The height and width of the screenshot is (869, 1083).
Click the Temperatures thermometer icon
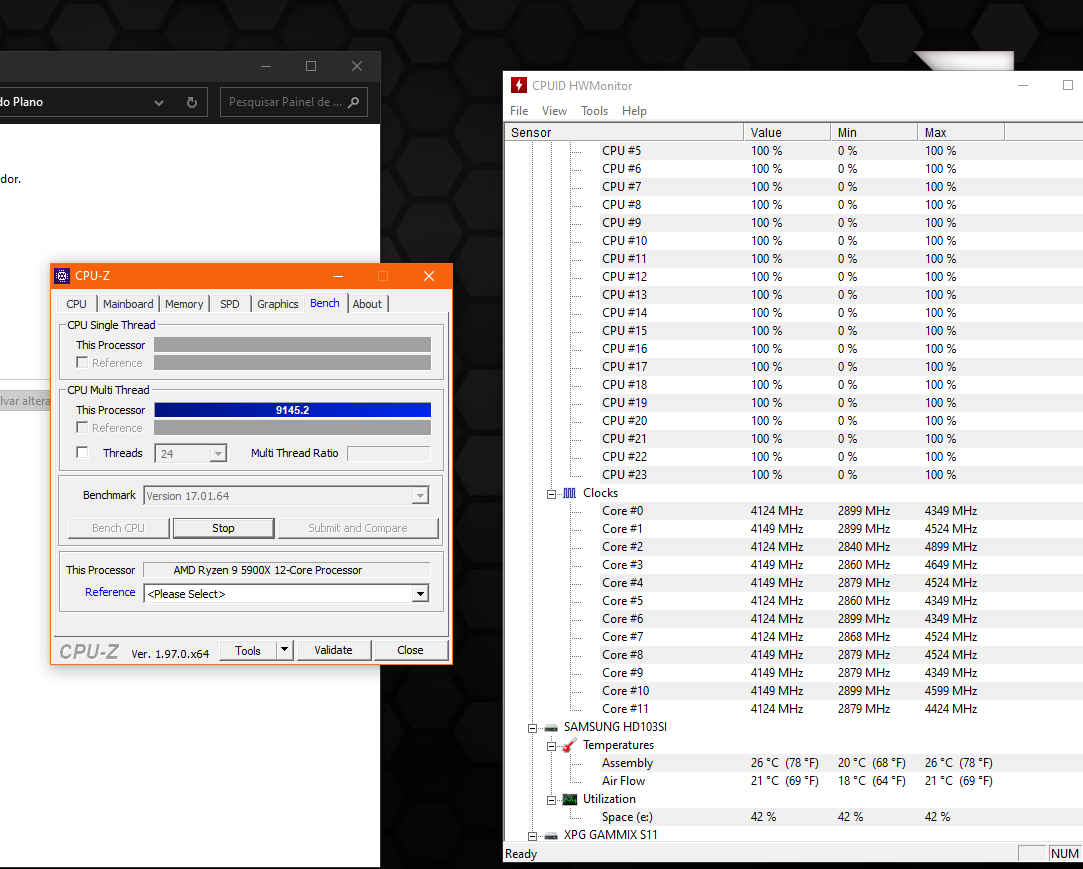pyautogui.click(x=569, y=745)
